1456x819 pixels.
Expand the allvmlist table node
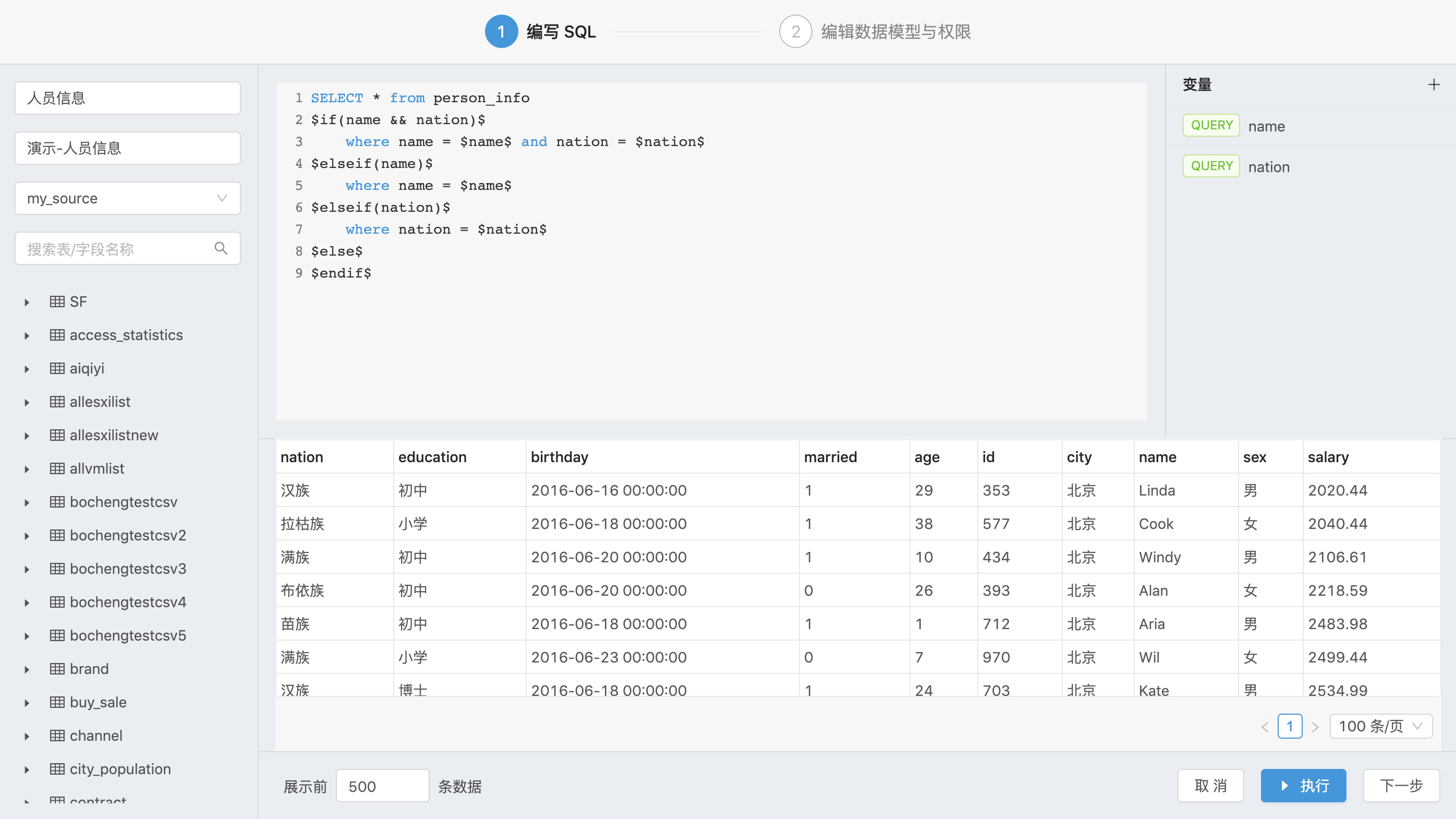(x=27, y=468)
